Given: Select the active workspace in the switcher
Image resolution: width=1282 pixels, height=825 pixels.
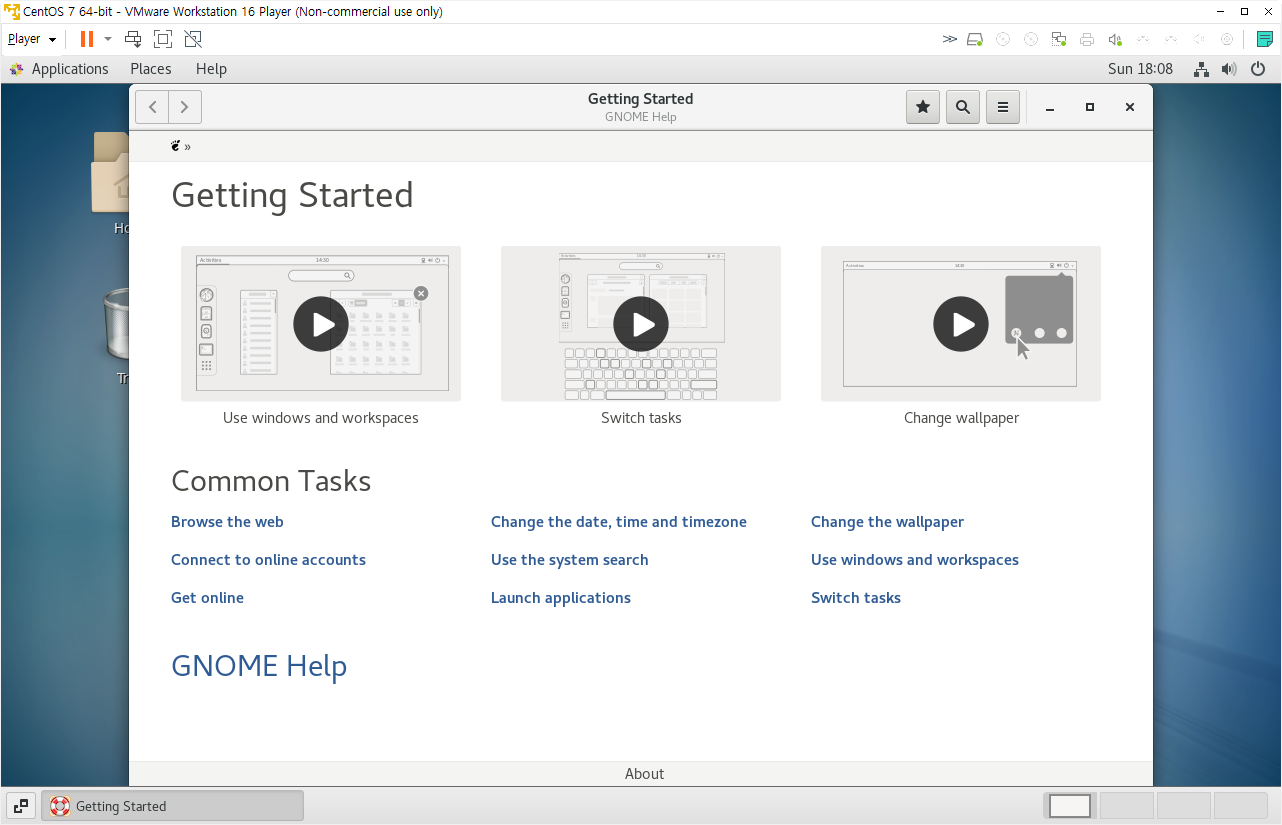Looking at the screenshot, I should 1070,806.
